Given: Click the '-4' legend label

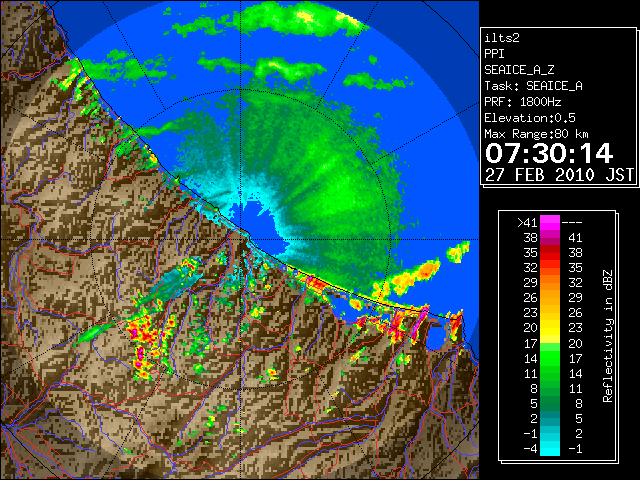Looking at the screenshot, I should point(531,449).
